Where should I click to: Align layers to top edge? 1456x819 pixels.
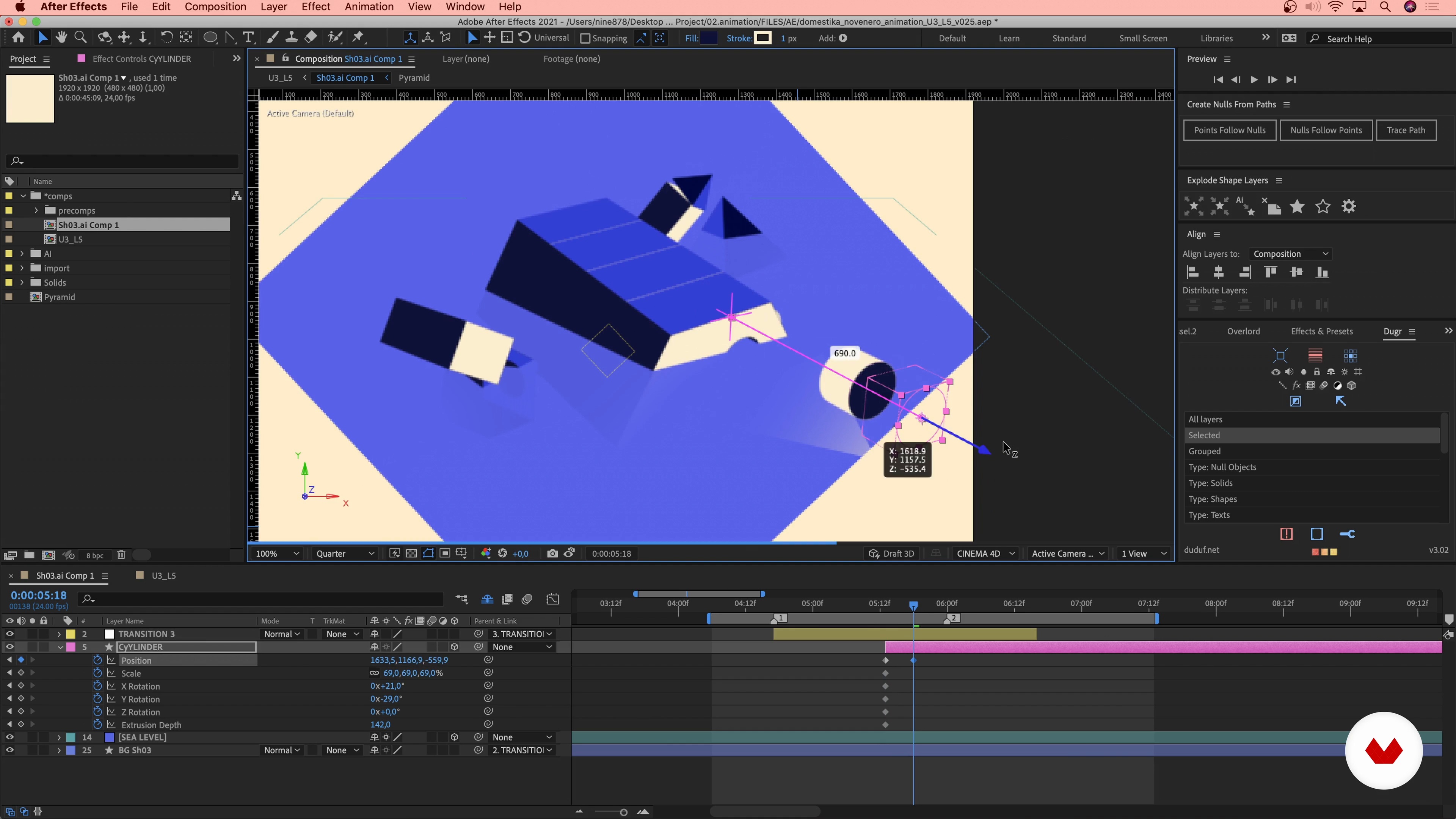(1271, 273)
